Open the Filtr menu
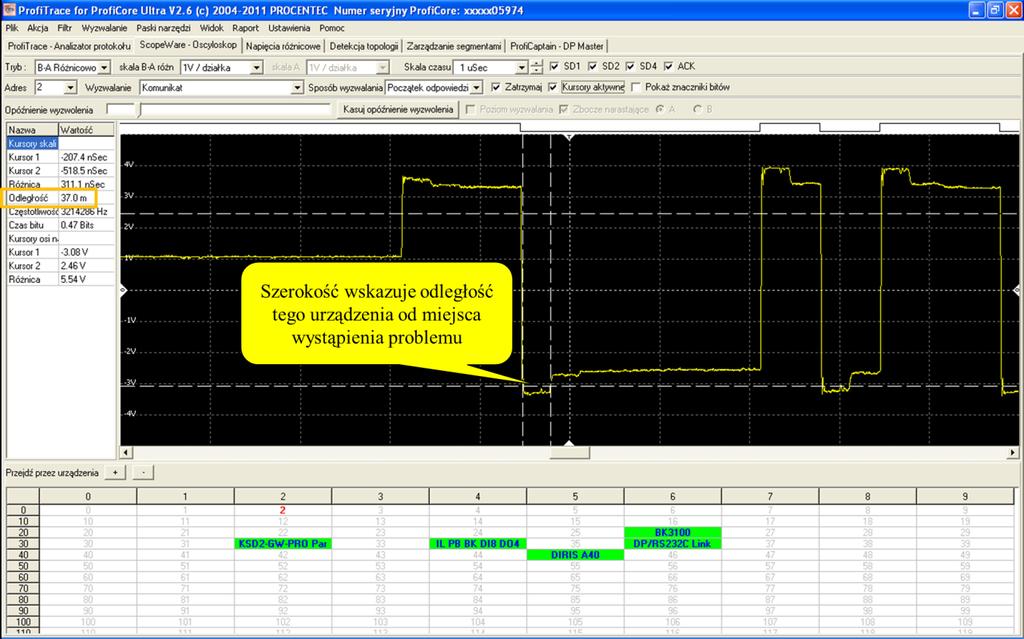The image size is (1024, 639). (x=64, y=28)
